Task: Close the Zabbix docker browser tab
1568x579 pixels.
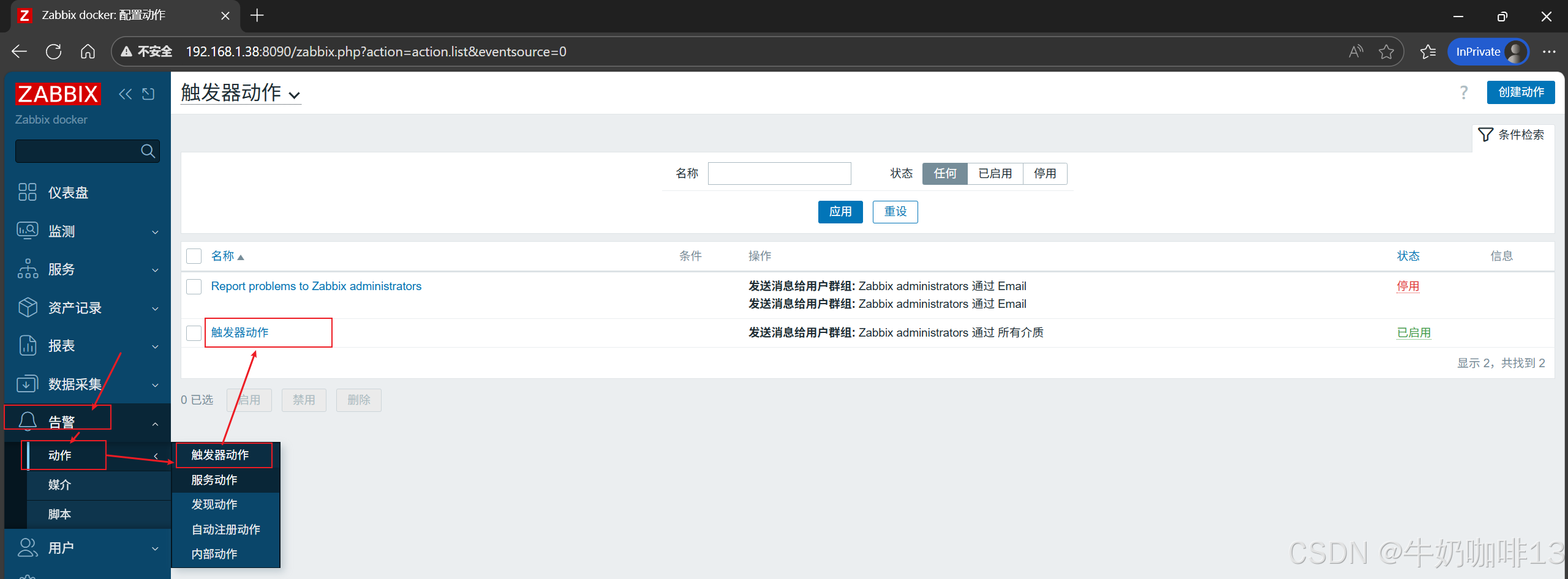Action: point(225,15)
